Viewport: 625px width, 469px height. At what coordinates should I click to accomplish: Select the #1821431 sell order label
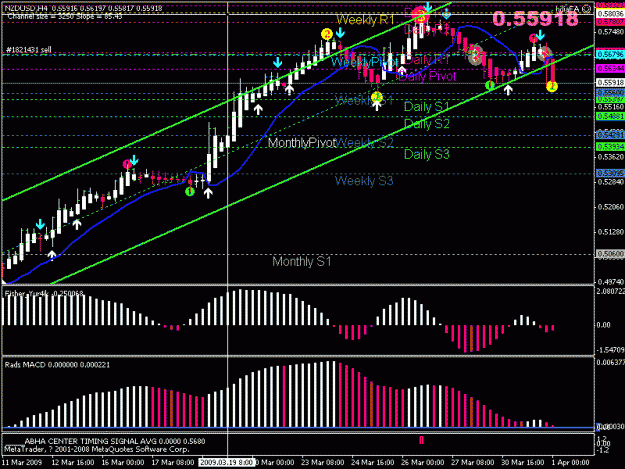click(x=28, y=50)
